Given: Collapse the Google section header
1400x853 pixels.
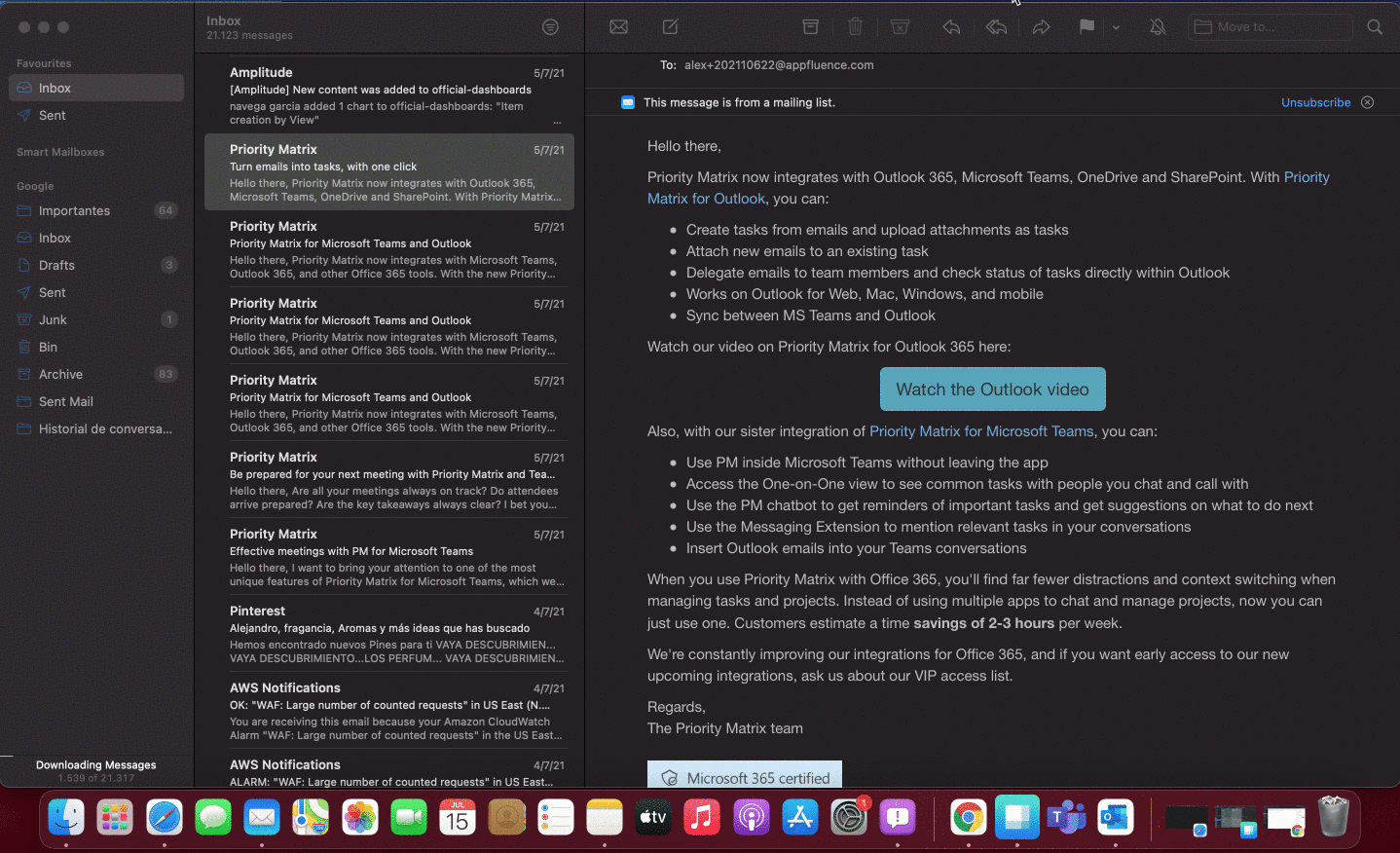Looking at the screenshot, I should pyautogui.click(x=35, y=186).
